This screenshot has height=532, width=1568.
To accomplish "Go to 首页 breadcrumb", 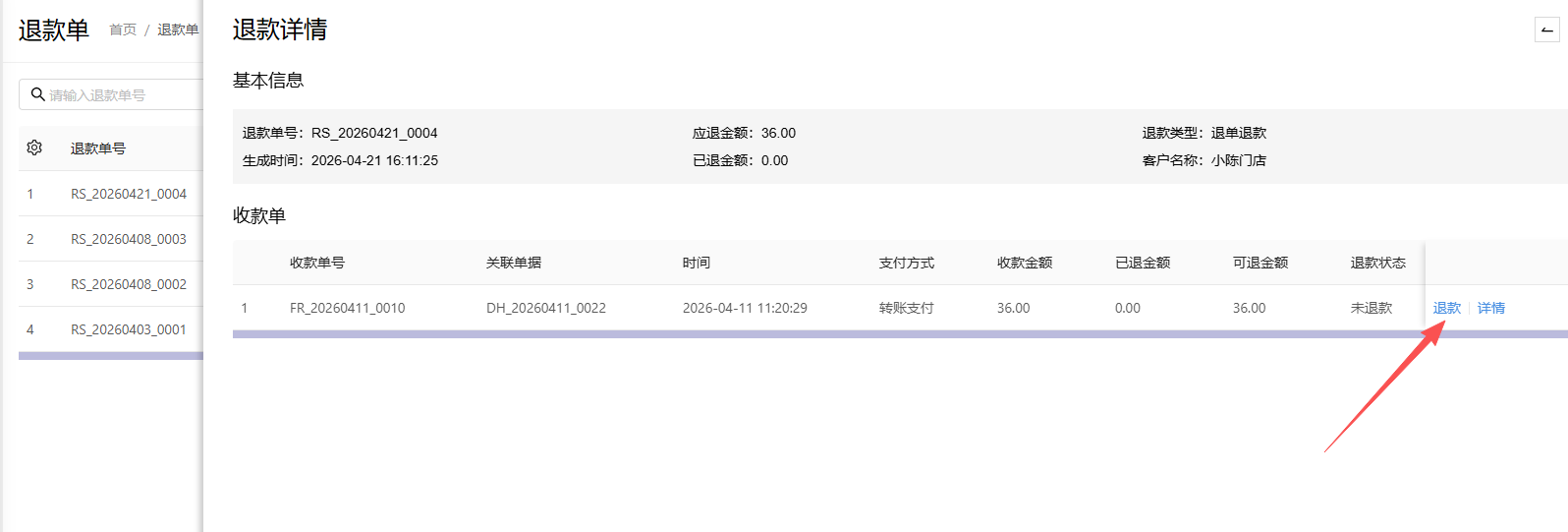I will click(x=123, y=30).
